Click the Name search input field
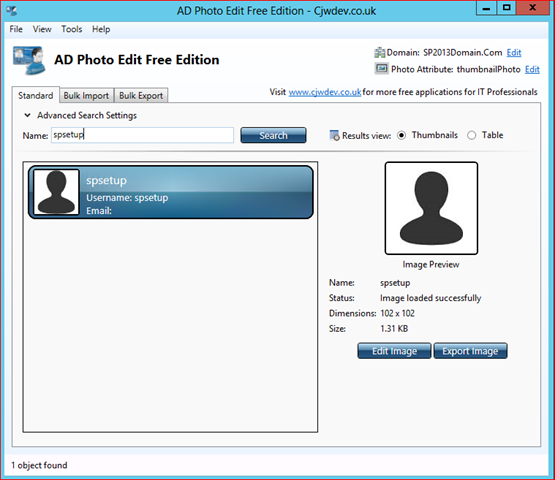Screen dimensions: 555x480 coord(142,135)
